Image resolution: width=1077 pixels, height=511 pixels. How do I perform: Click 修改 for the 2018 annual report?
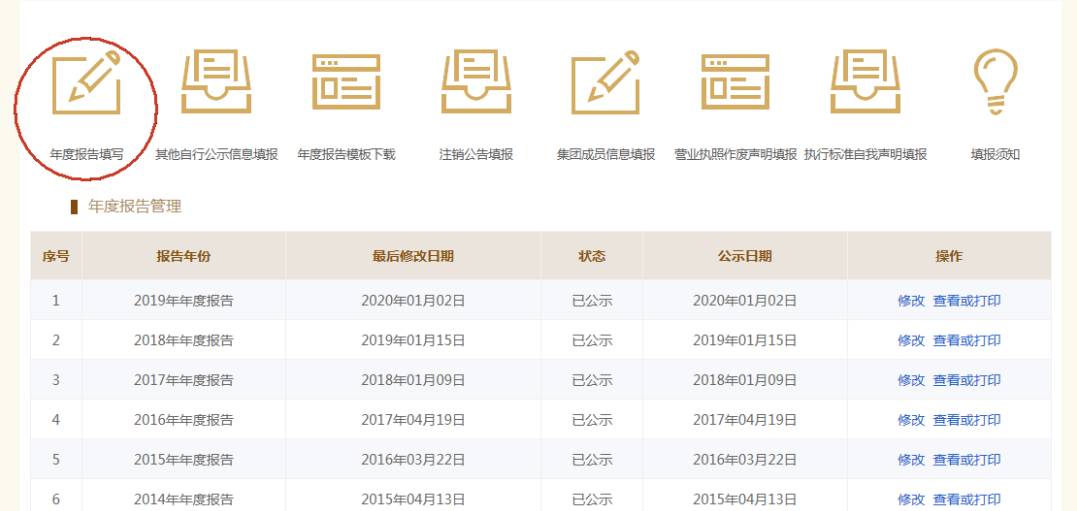tap(911, 341)
